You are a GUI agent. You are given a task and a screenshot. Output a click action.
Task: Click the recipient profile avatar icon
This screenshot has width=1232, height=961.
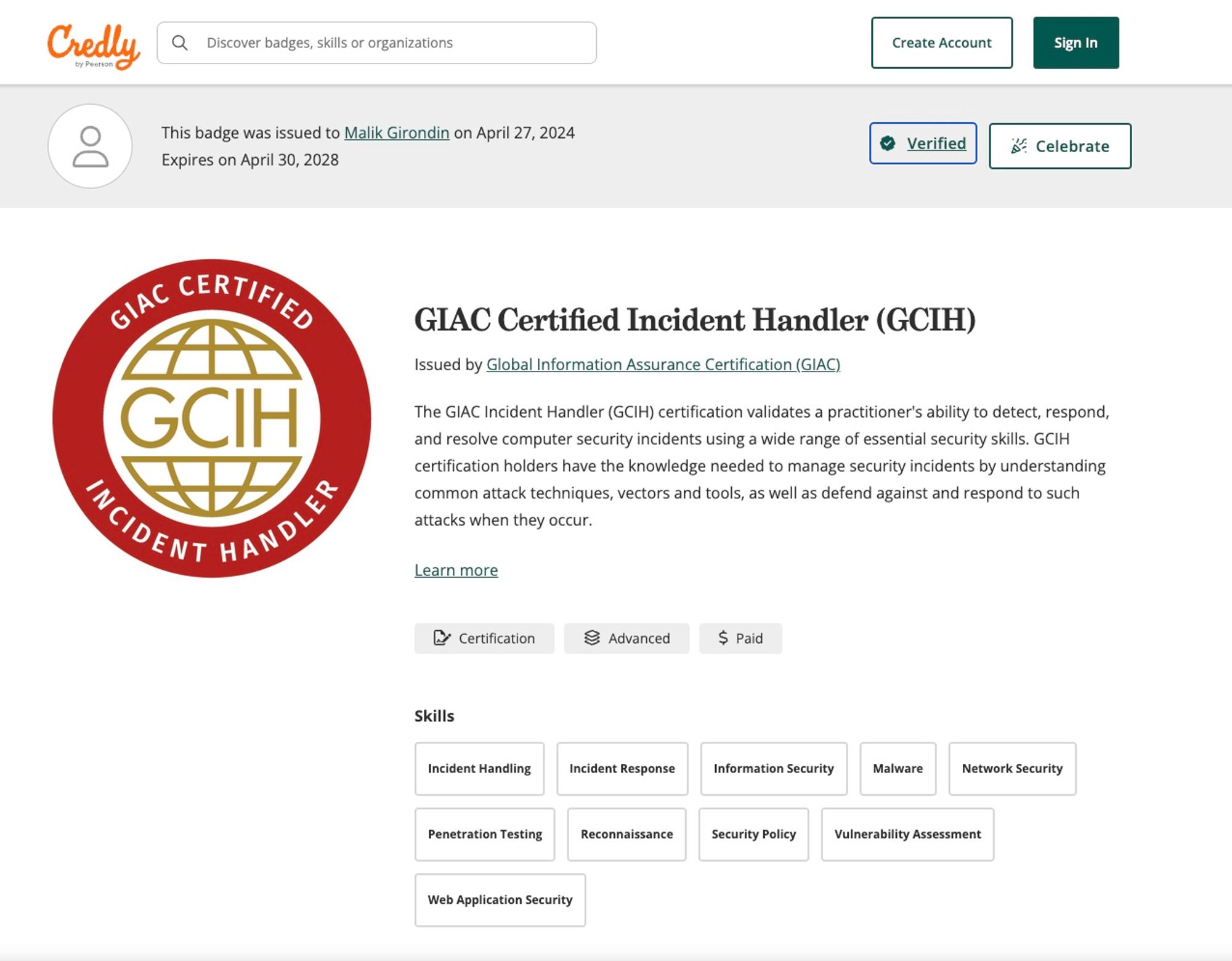tap(90, 146)
